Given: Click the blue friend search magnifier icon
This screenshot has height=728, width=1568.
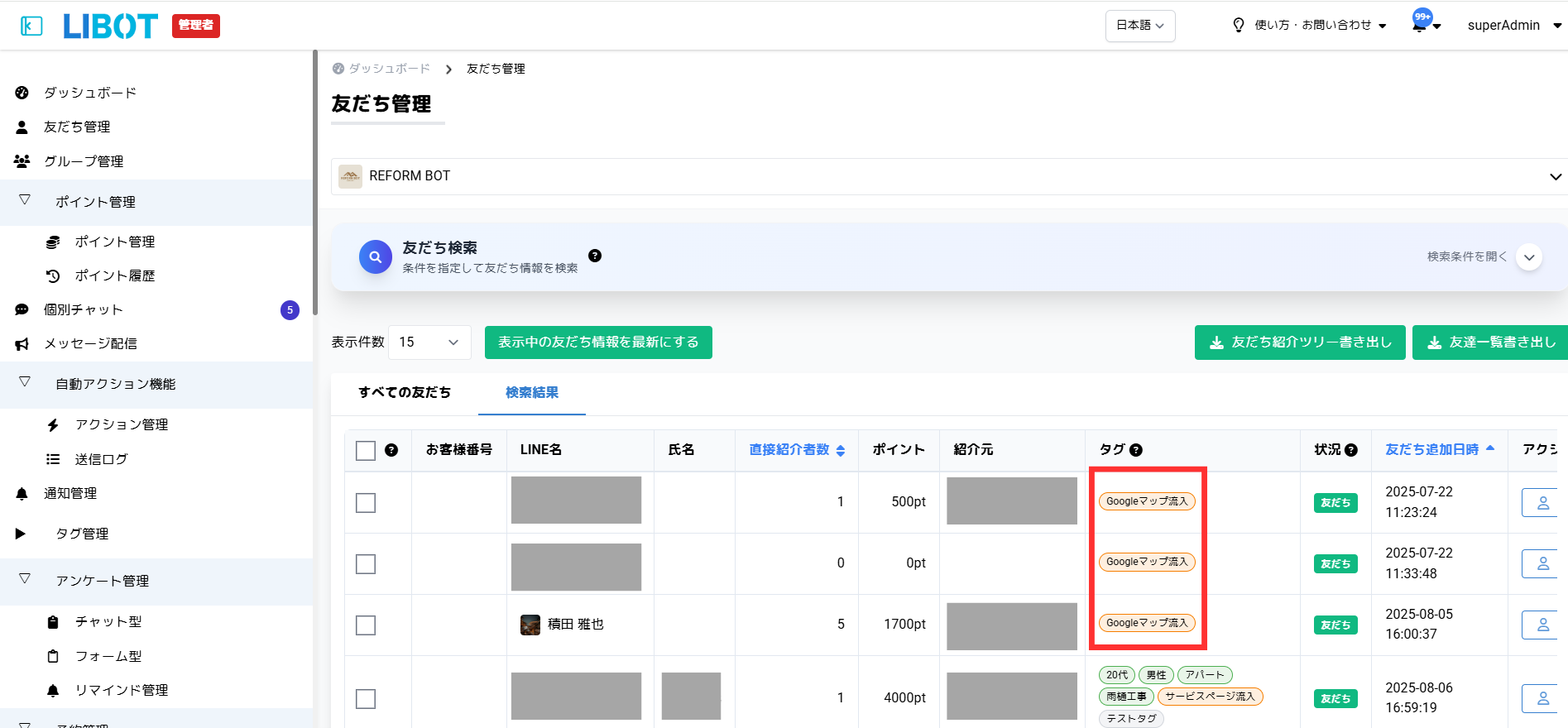Looking at the screenshot, I should pyautogui.click(x=375, y=257).
